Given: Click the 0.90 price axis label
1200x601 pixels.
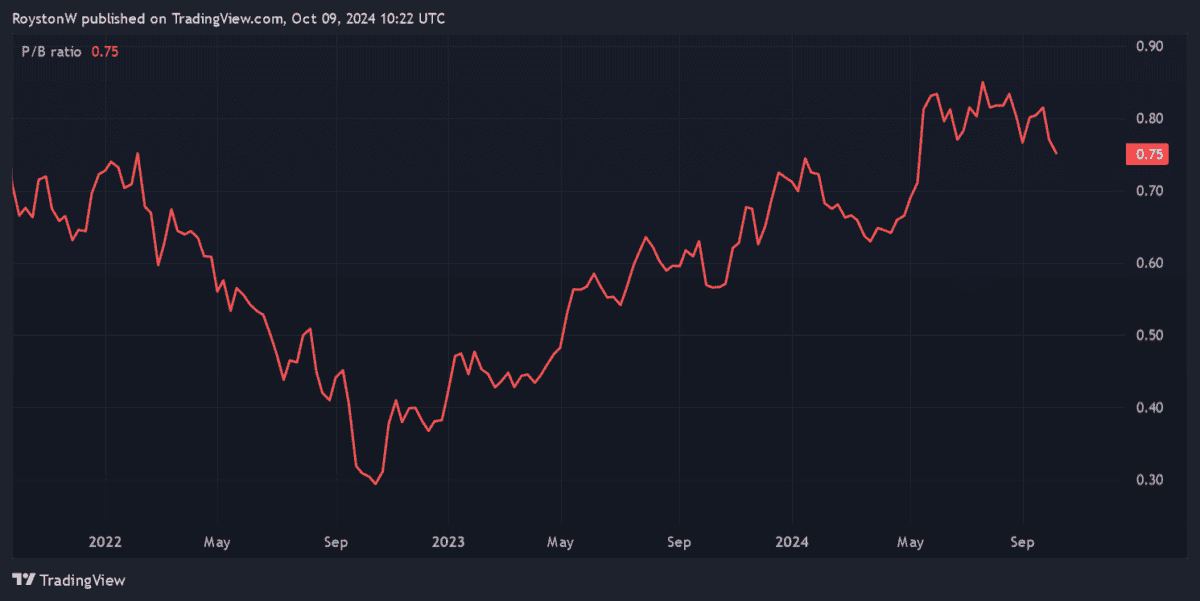Looking at the screenshot, I should coord(1149,46).
